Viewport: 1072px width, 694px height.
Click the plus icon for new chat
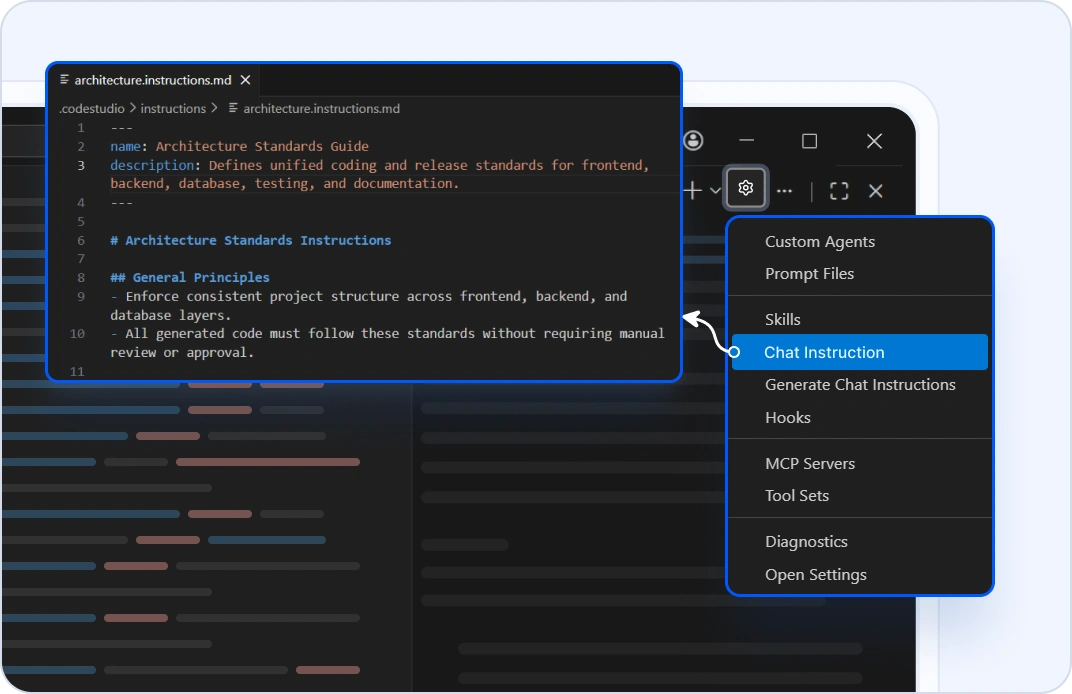pos(693,190)
